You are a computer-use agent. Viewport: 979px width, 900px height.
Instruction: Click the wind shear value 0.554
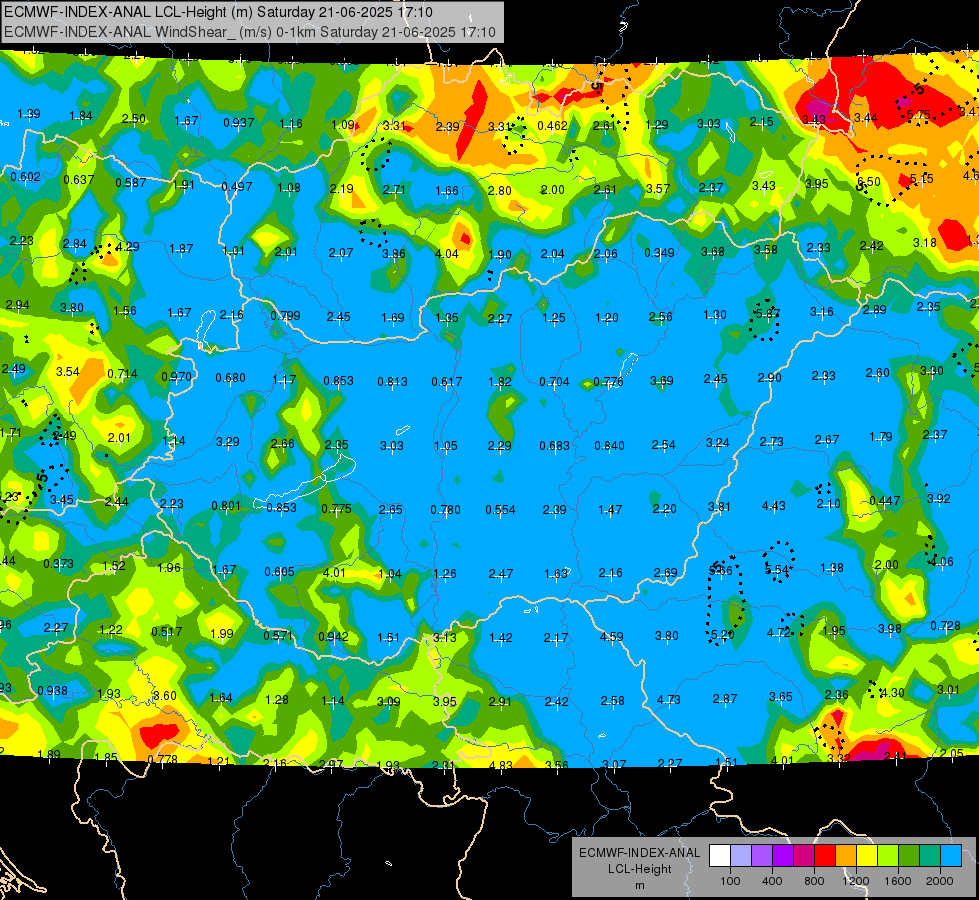[x=501, y=510]
